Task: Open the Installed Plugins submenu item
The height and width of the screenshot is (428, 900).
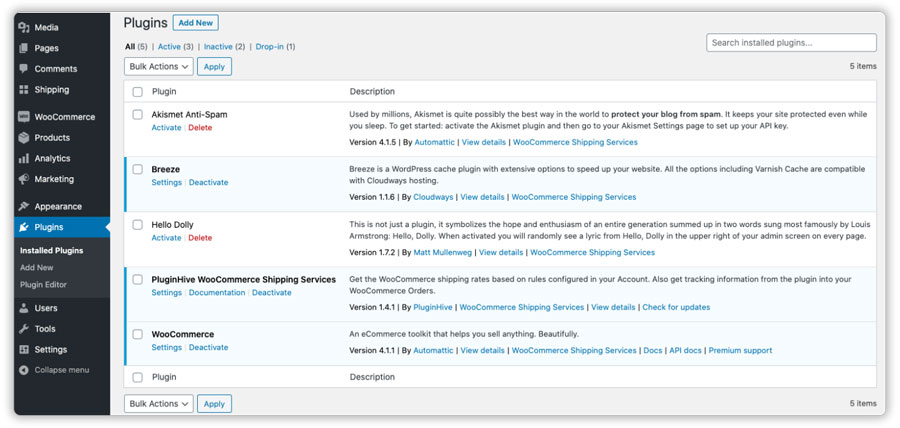Action: 52,251
